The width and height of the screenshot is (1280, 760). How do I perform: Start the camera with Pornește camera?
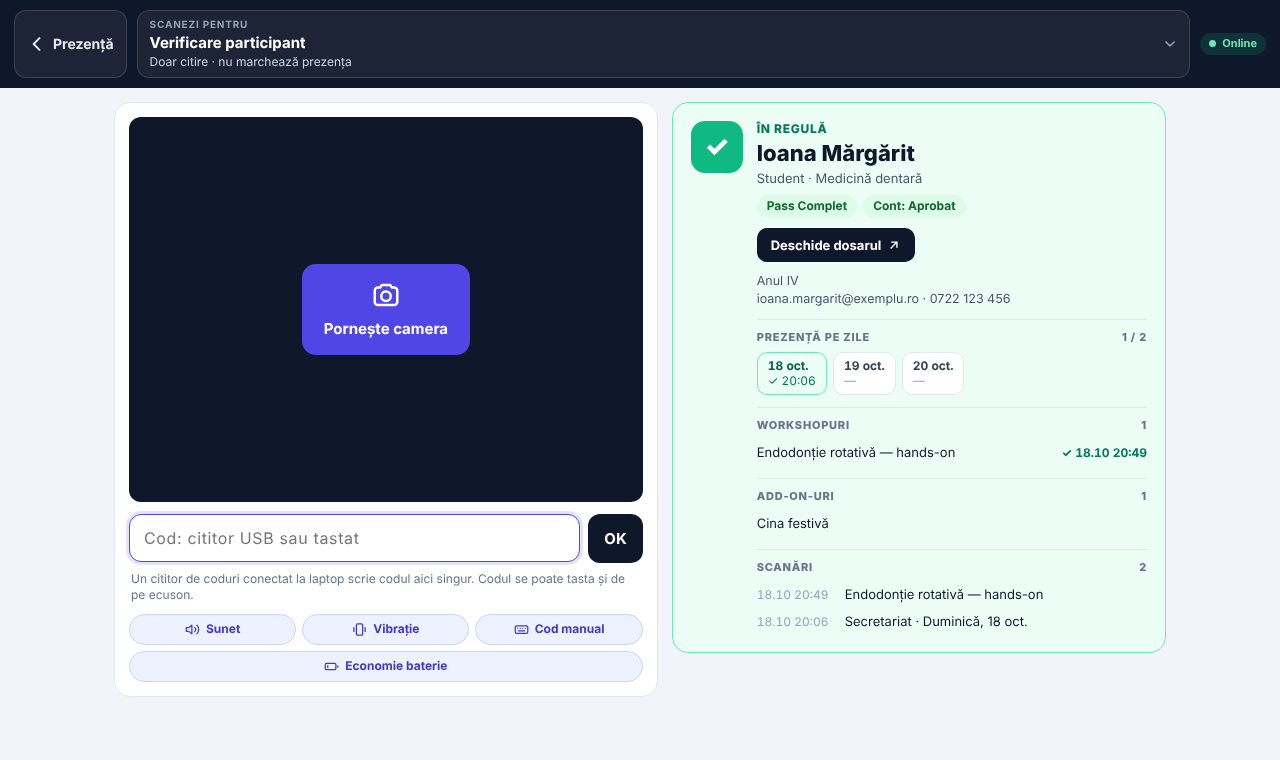[386, 309]
